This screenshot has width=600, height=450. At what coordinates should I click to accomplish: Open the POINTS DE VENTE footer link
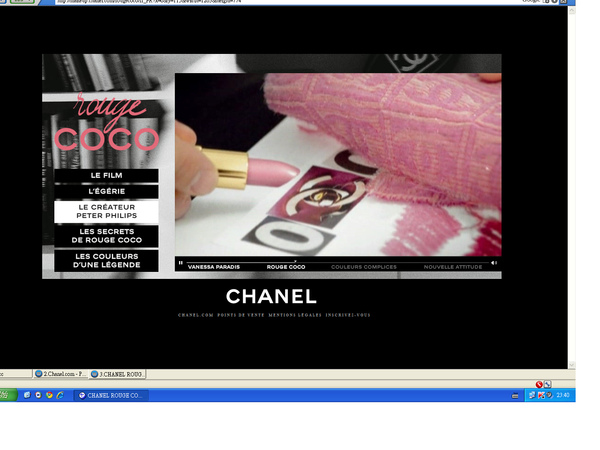[x=241, y=315]
